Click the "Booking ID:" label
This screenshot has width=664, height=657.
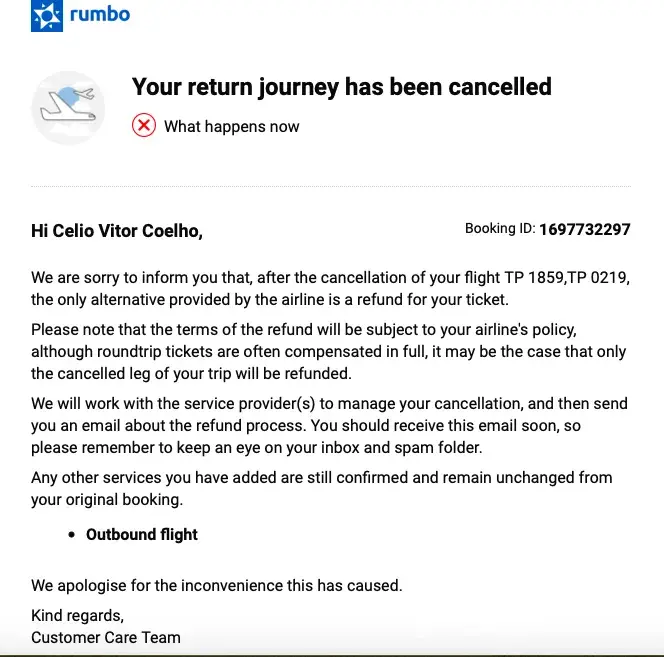coord(499,229)
